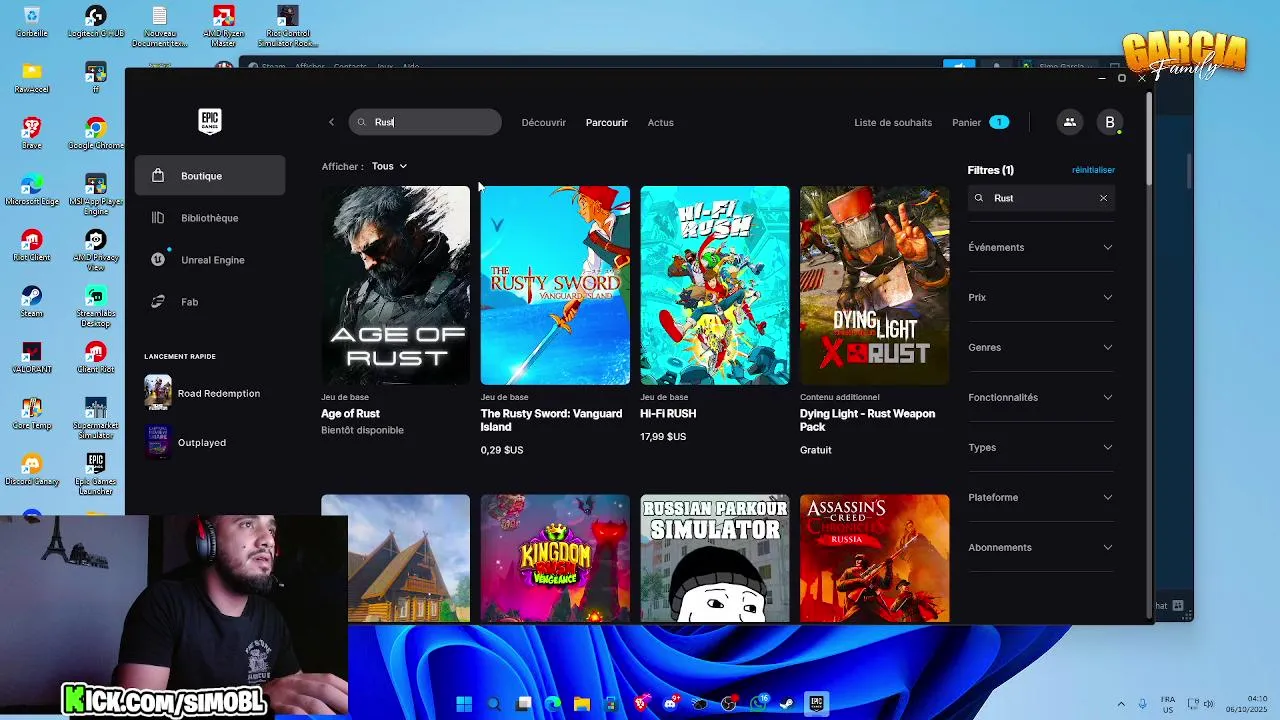
Task: Open the VALORANT desktop shortcut
Action: pos(32,357)
